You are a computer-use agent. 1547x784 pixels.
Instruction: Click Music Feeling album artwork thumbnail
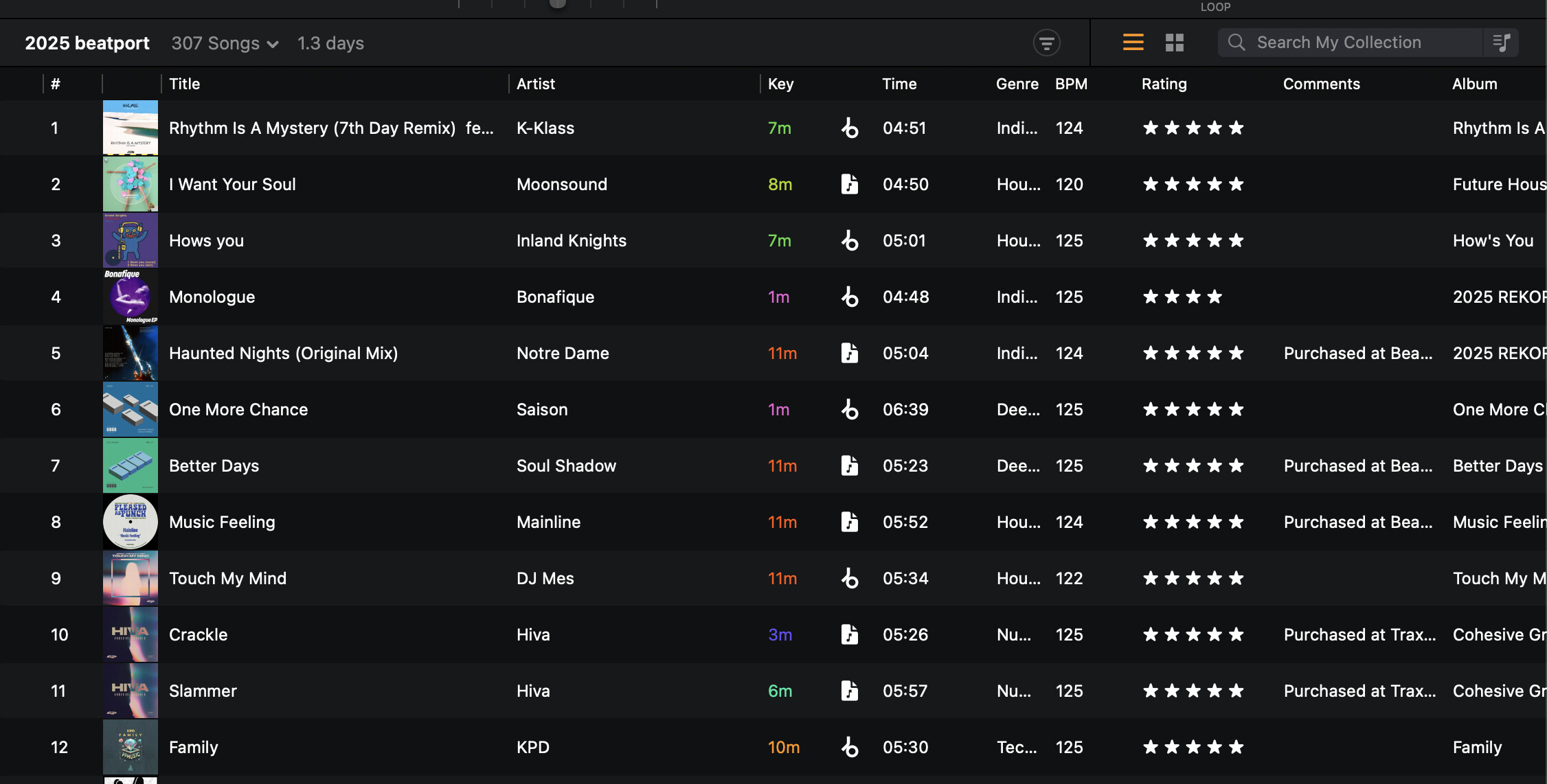click(x=131, y=522)
